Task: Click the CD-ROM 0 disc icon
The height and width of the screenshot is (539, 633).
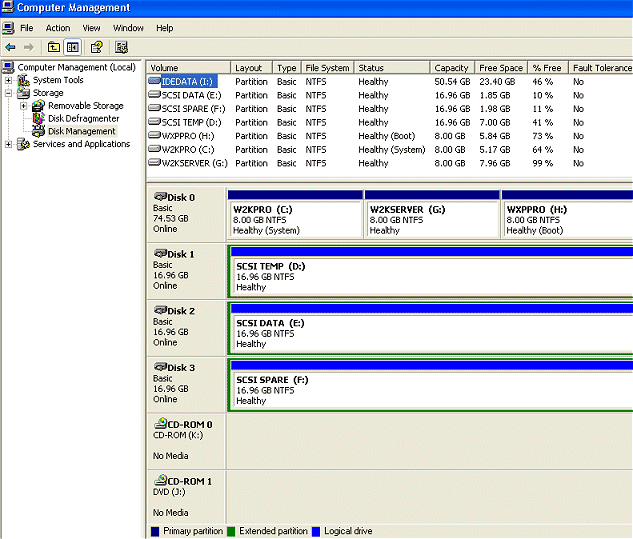Action: pos(160,423)
